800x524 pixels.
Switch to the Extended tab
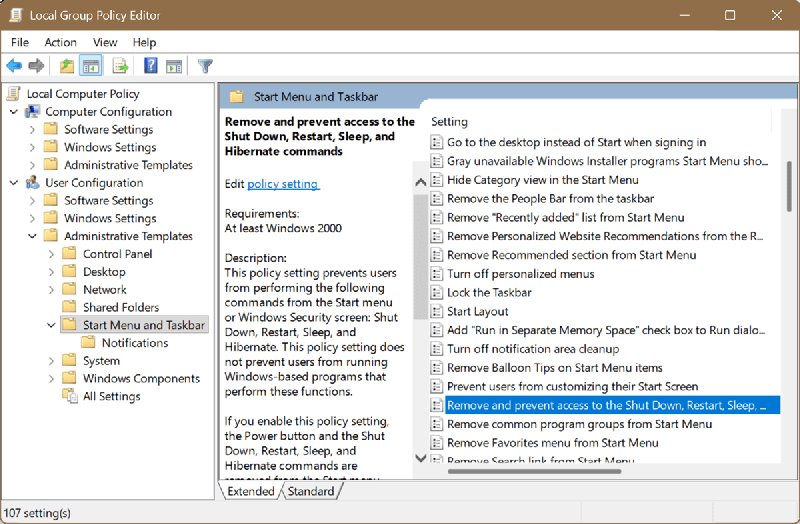pyautogui.click(x=251, y=491)
